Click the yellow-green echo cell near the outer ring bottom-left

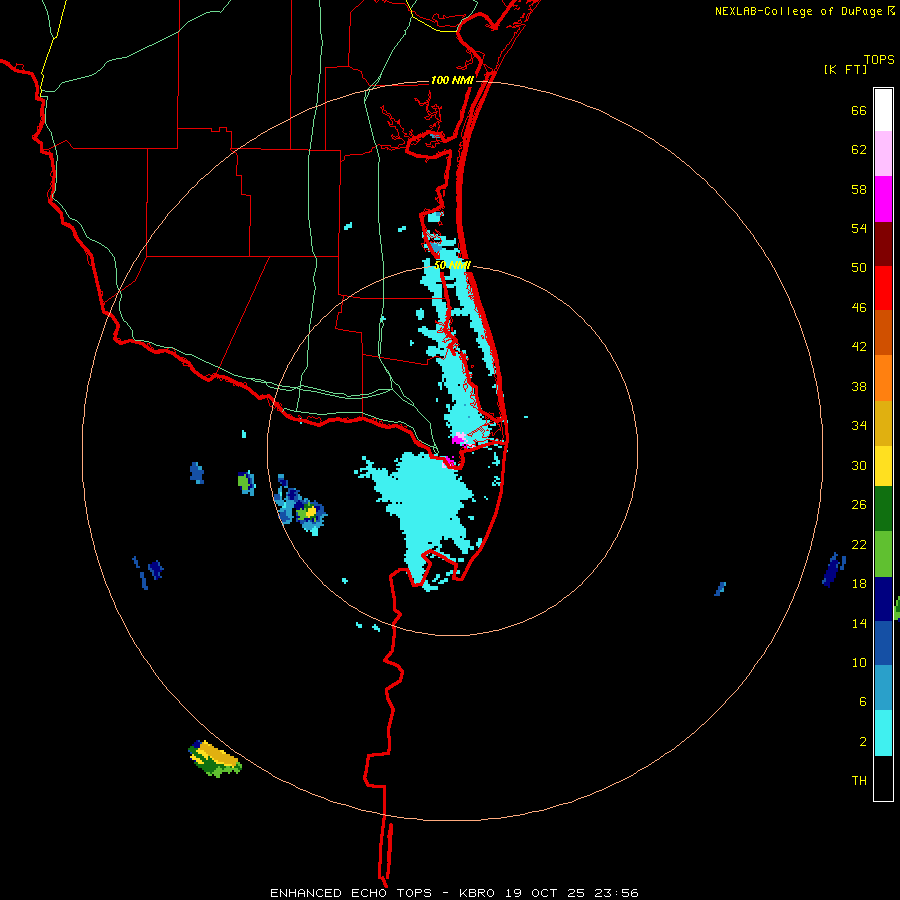click(x=215, y=759)
